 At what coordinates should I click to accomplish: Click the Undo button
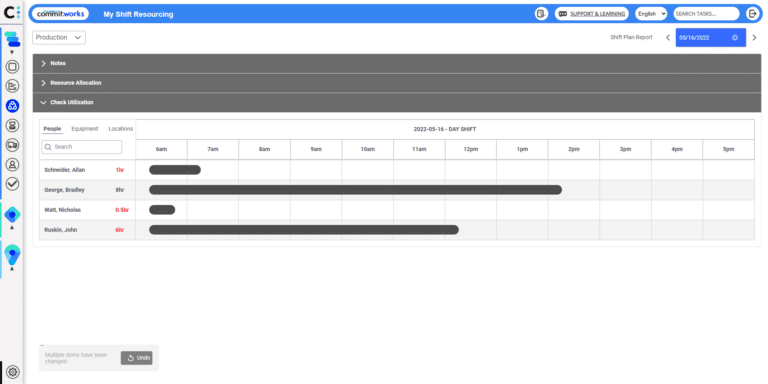[x=137, y=358]
